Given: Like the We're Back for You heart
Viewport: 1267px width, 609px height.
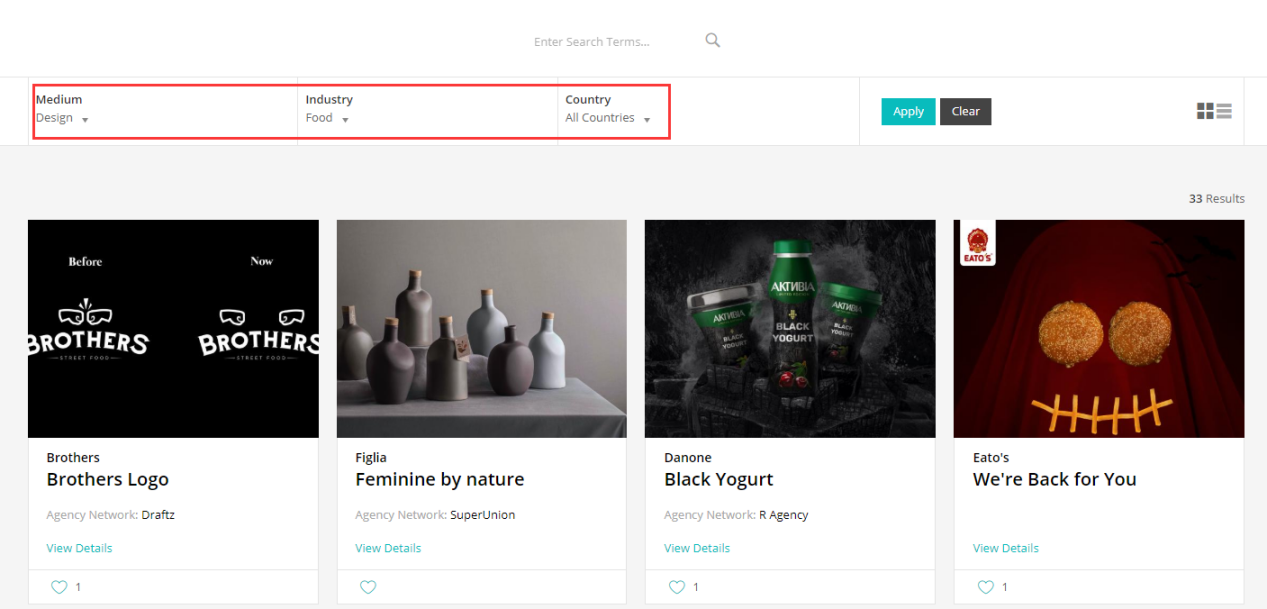Looking at the screenshot, I should coord(986,587).
